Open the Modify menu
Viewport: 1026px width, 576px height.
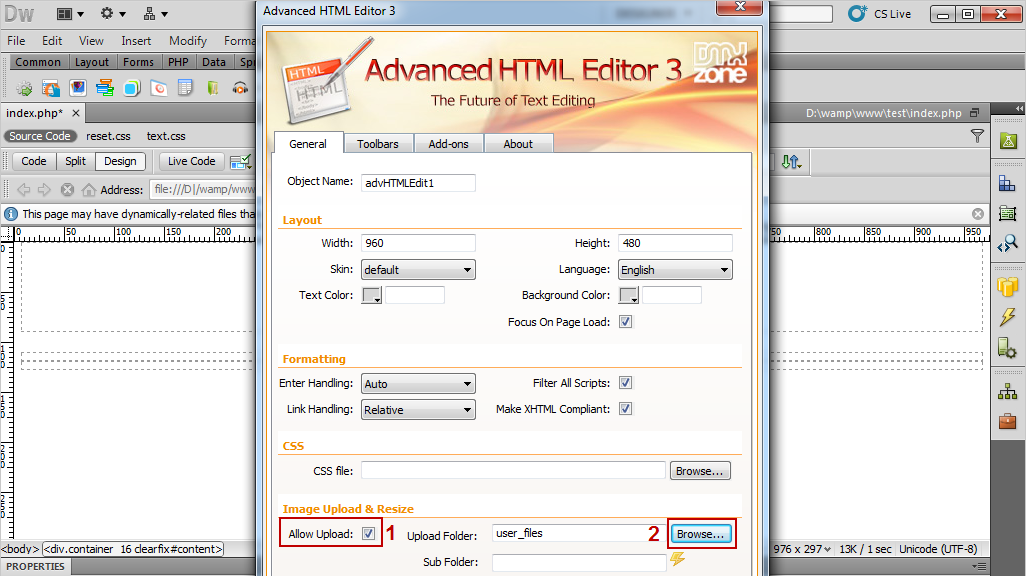[188, 41]
